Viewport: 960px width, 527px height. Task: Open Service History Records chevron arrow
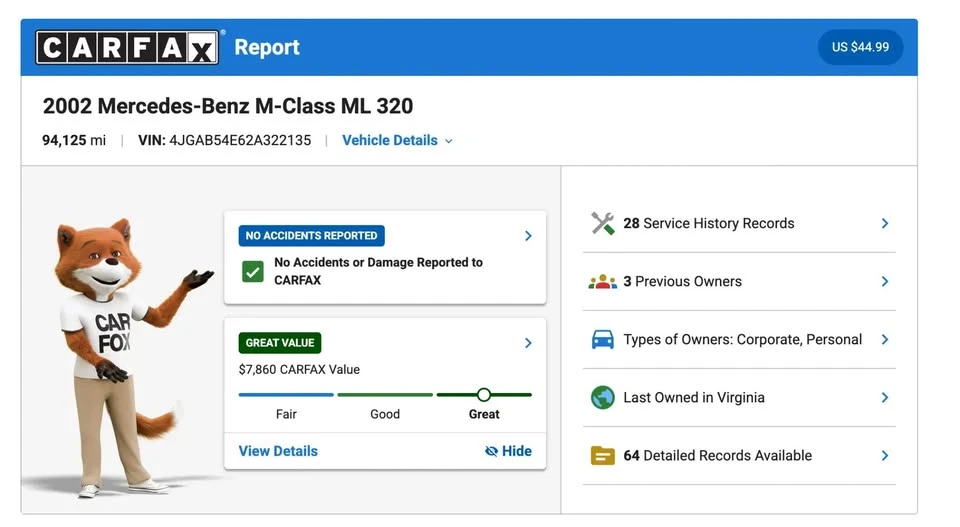pyautogui.click(x=885, y=223)
